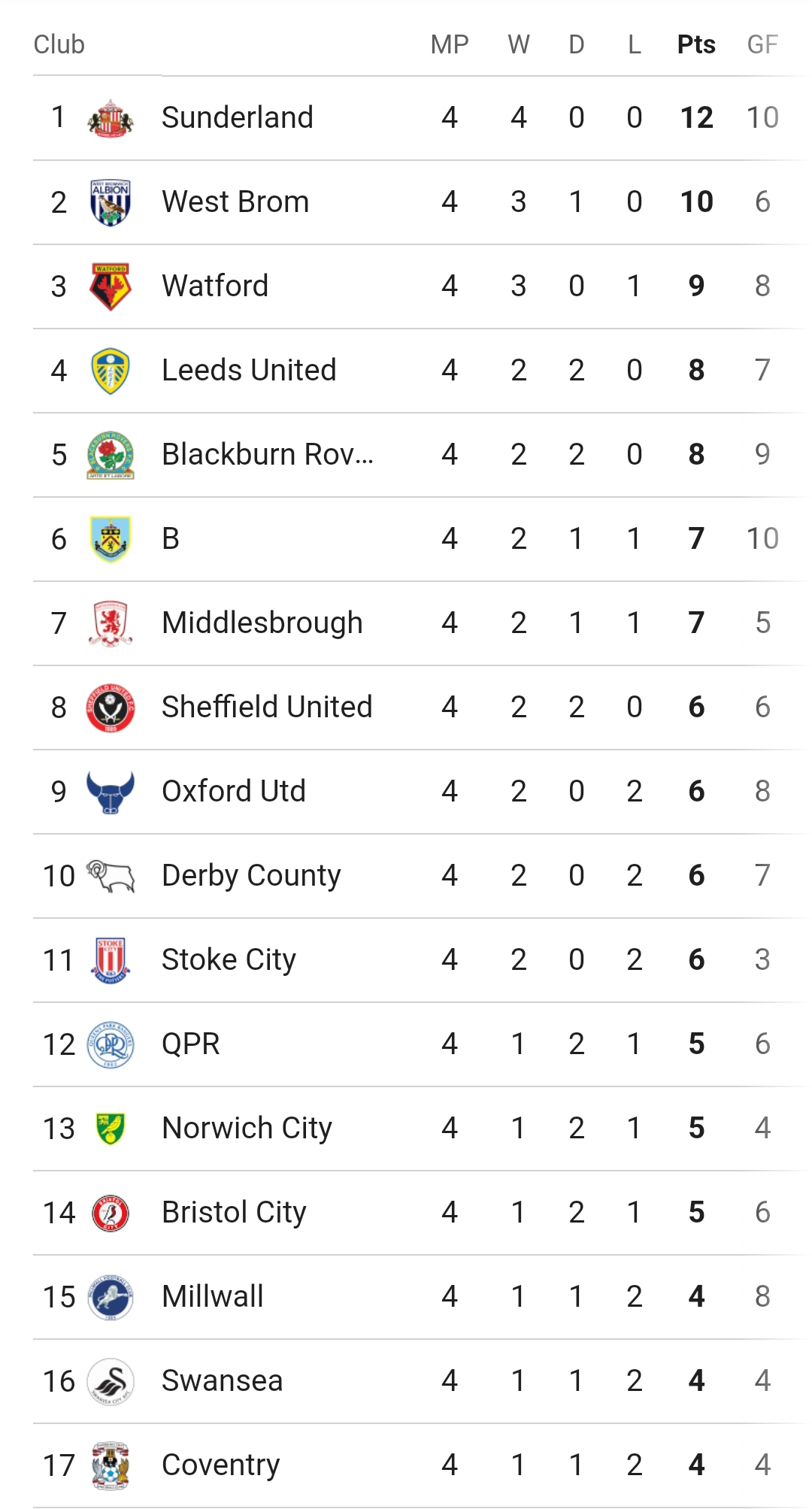812x1509 pixels.
Task: Select the Leeds United crest
Action: click(111, 371)
